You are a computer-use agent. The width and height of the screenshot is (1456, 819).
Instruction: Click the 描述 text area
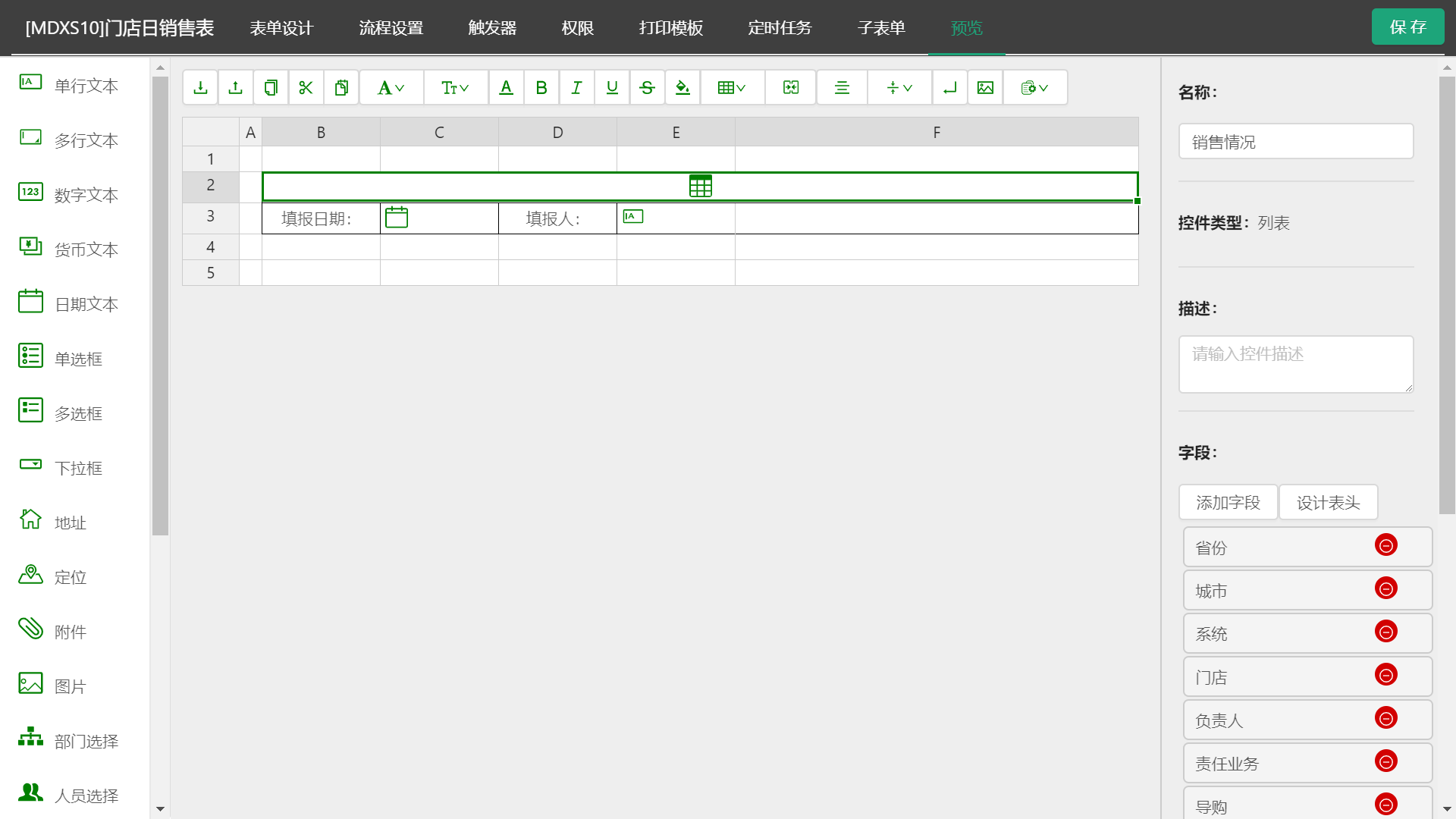[x=1295, y=364]
